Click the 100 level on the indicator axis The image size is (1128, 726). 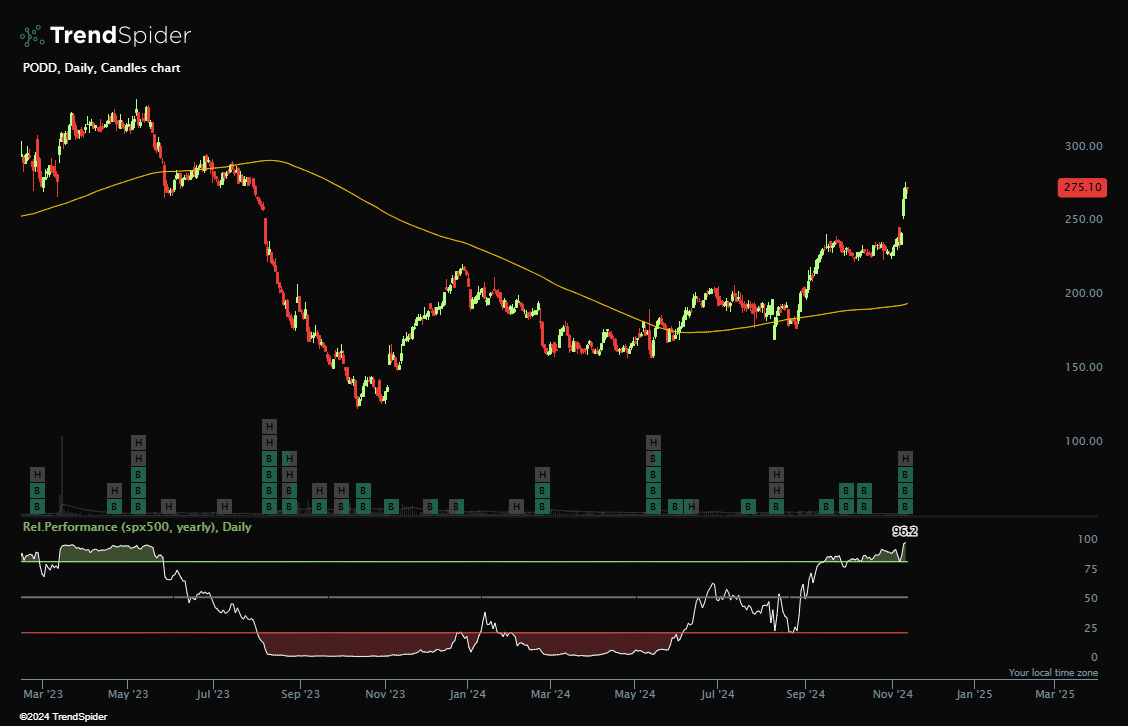click(1088, 539)
